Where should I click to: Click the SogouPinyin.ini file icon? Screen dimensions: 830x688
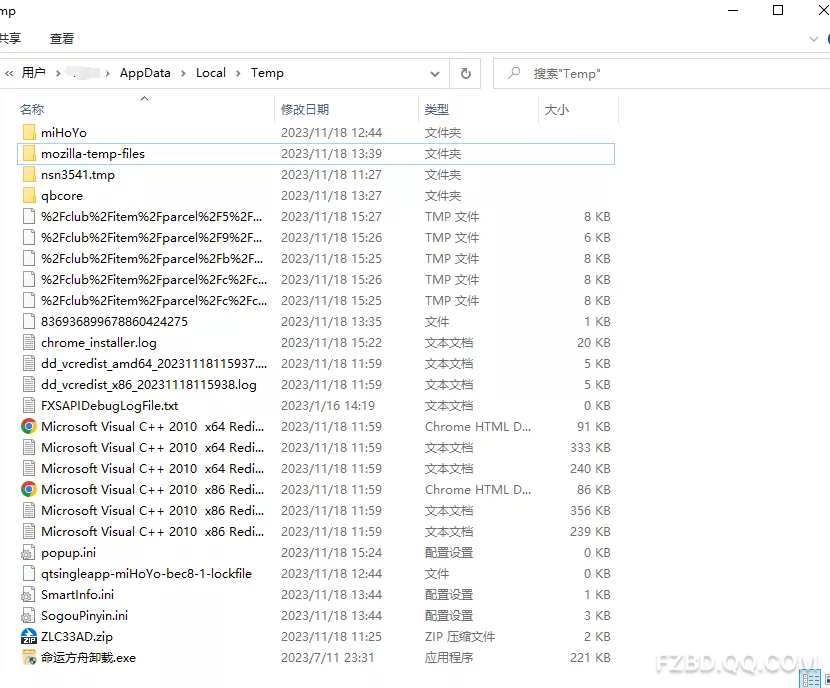(28, 615)
